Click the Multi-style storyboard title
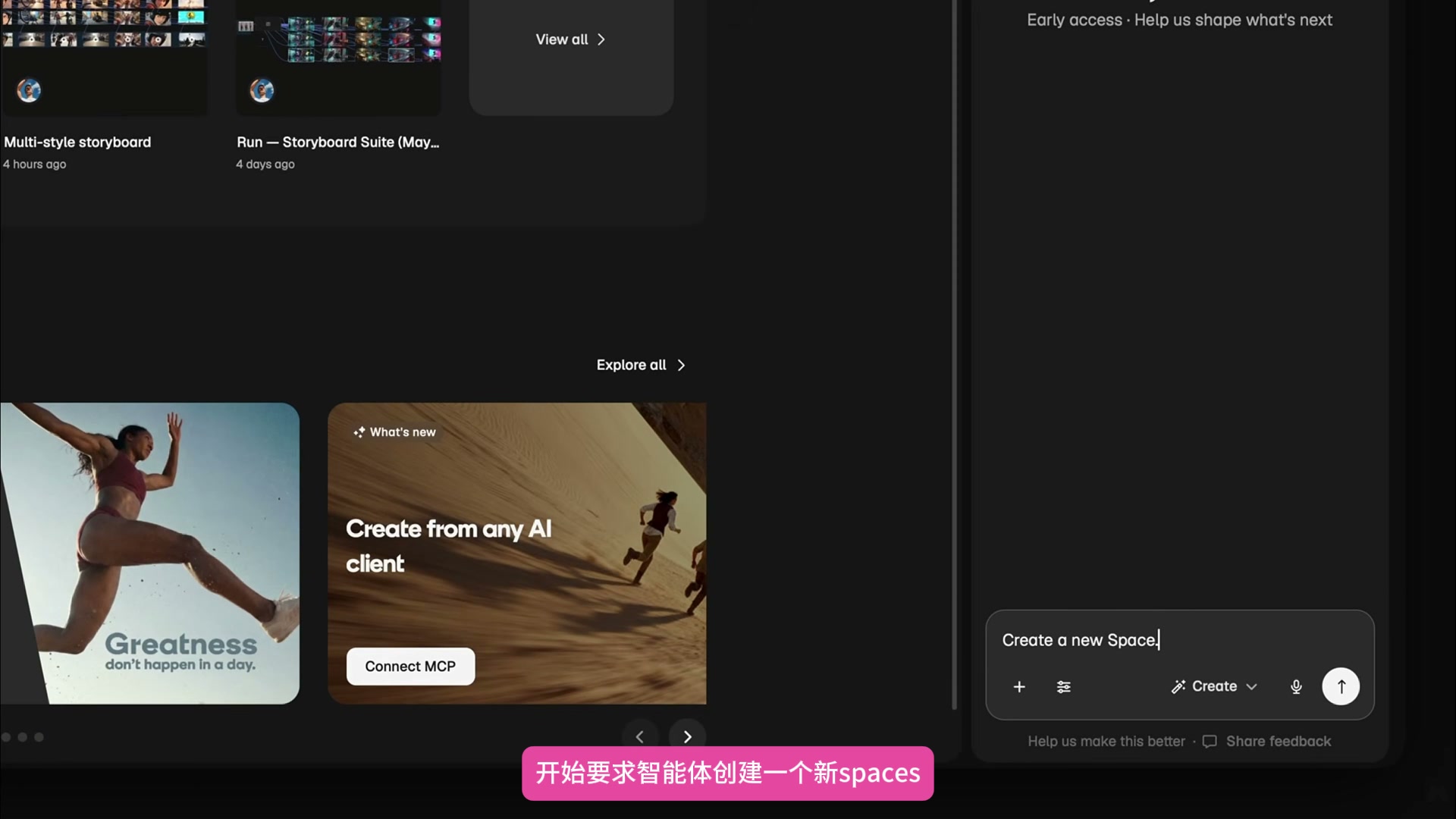This screenshot has height=819, width=1456. point(77,142)
